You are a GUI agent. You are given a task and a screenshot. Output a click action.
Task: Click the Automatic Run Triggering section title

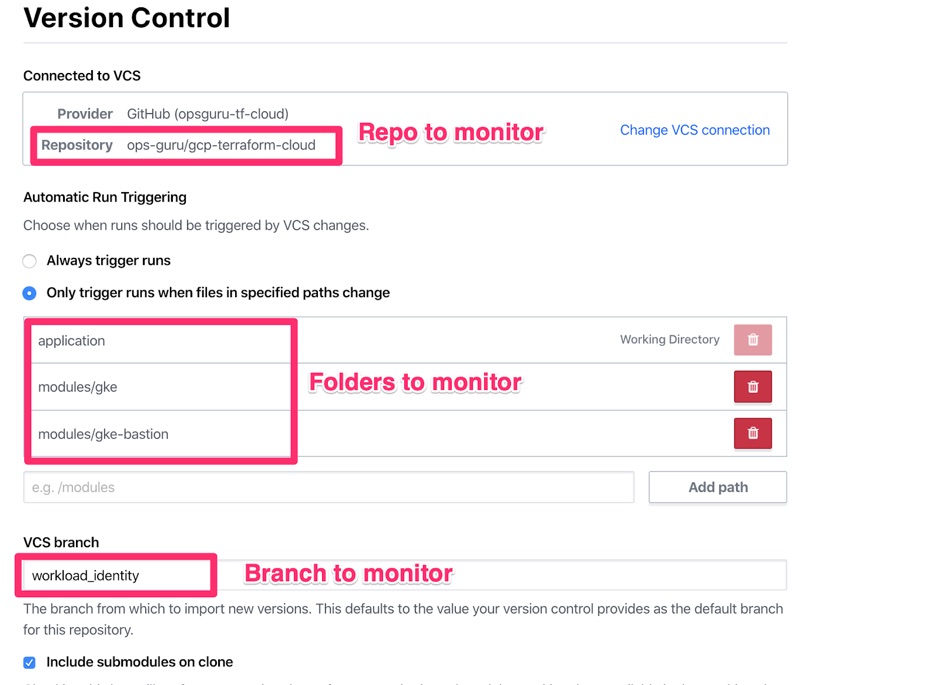(105, 197)
